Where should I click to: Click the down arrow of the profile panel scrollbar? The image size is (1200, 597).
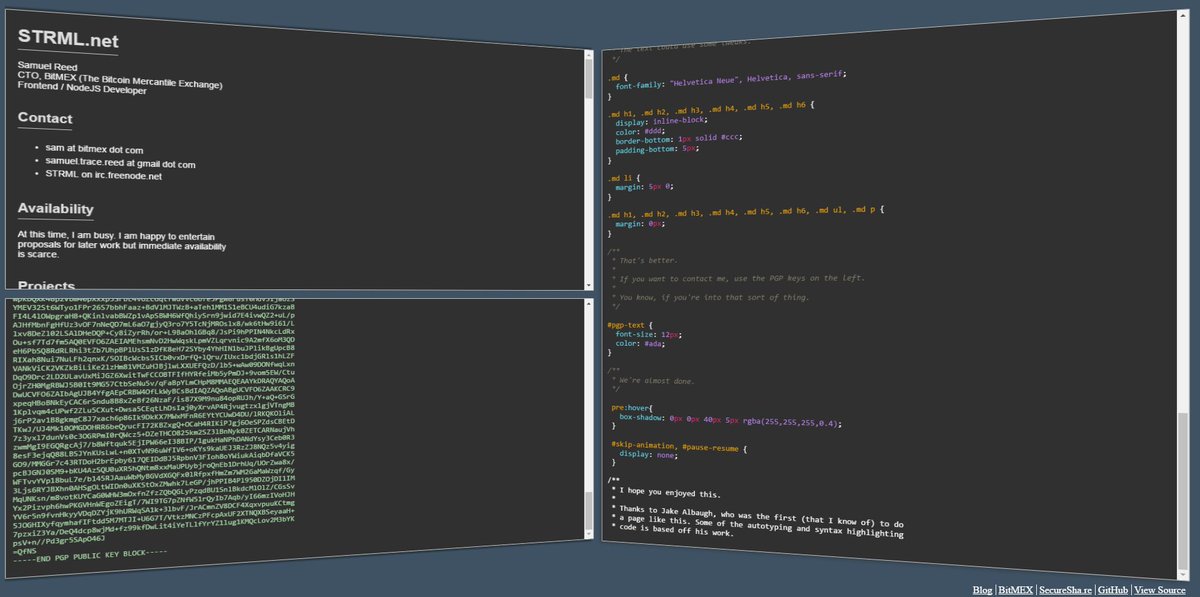point(589,285)
